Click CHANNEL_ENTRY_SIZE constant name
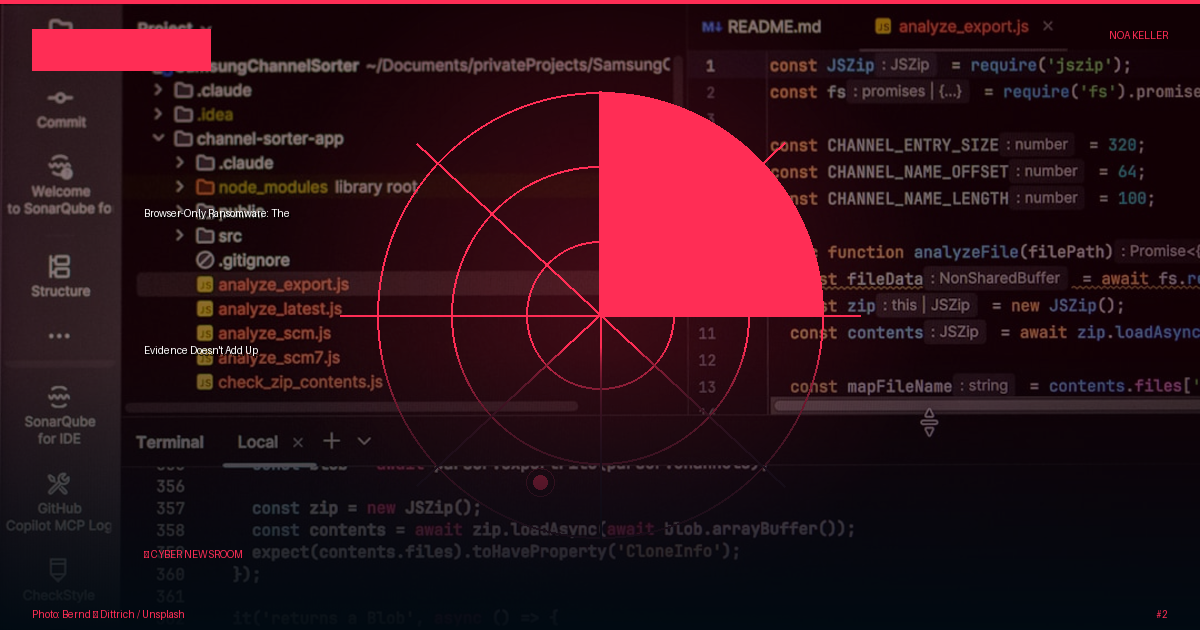 click(x=912, y=145)
